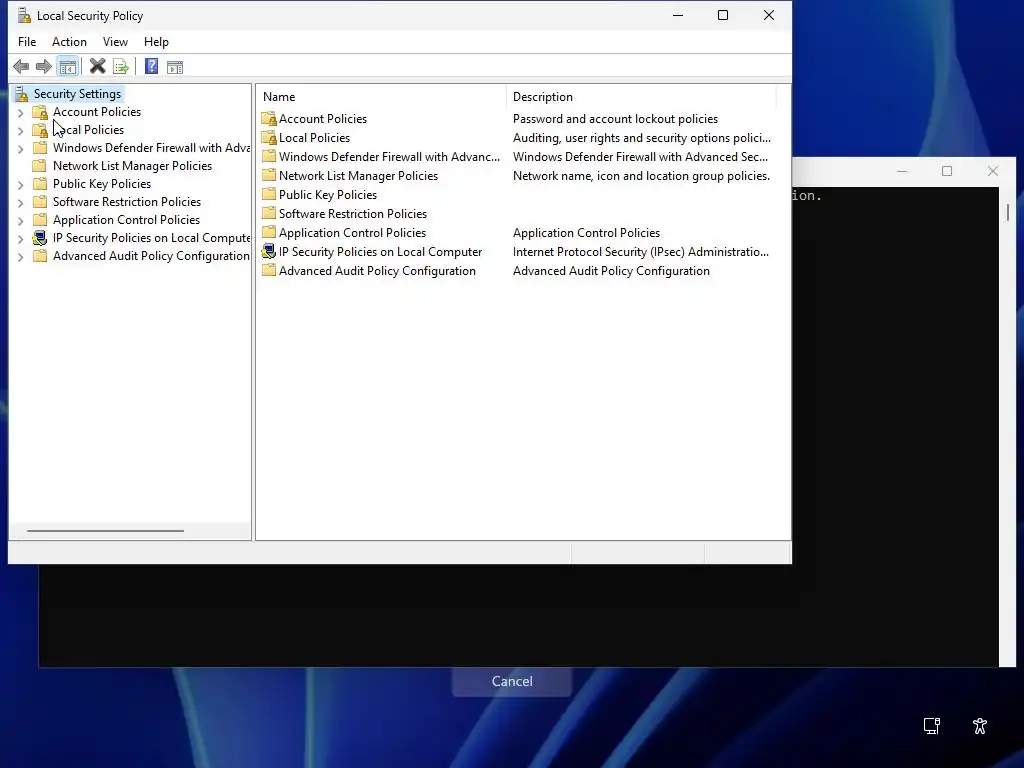This screenshot has height=768, width=1024.
Task: Click the IP Security Policies icon in list pane
Action: (269, 251)
